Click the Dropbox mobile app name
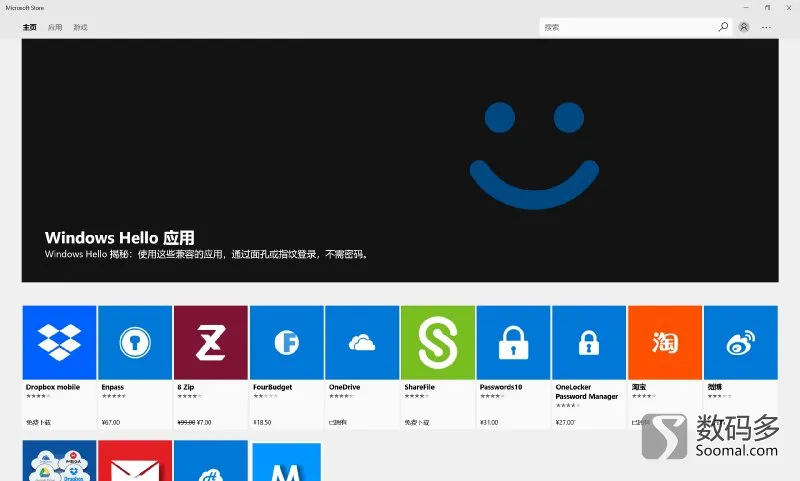Viewport: 800px width, 481px height. coord(53,387)
